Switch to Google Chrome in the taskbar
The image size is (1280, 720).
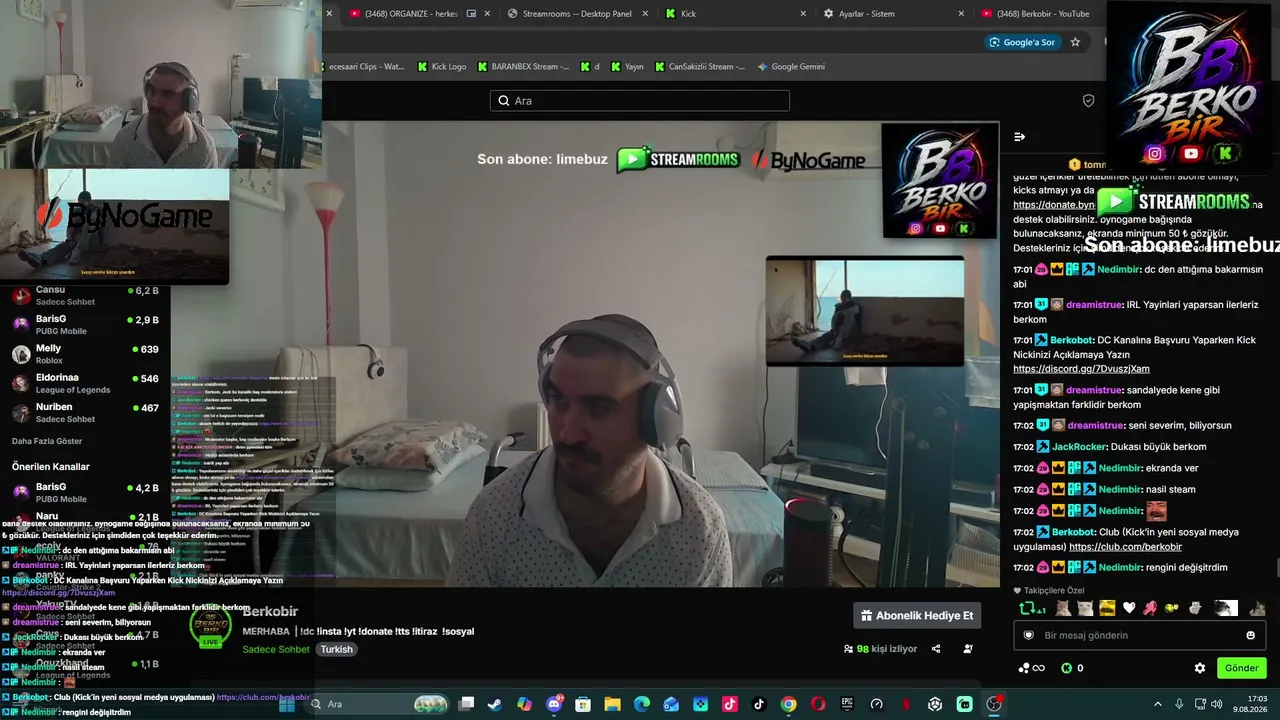788,704
